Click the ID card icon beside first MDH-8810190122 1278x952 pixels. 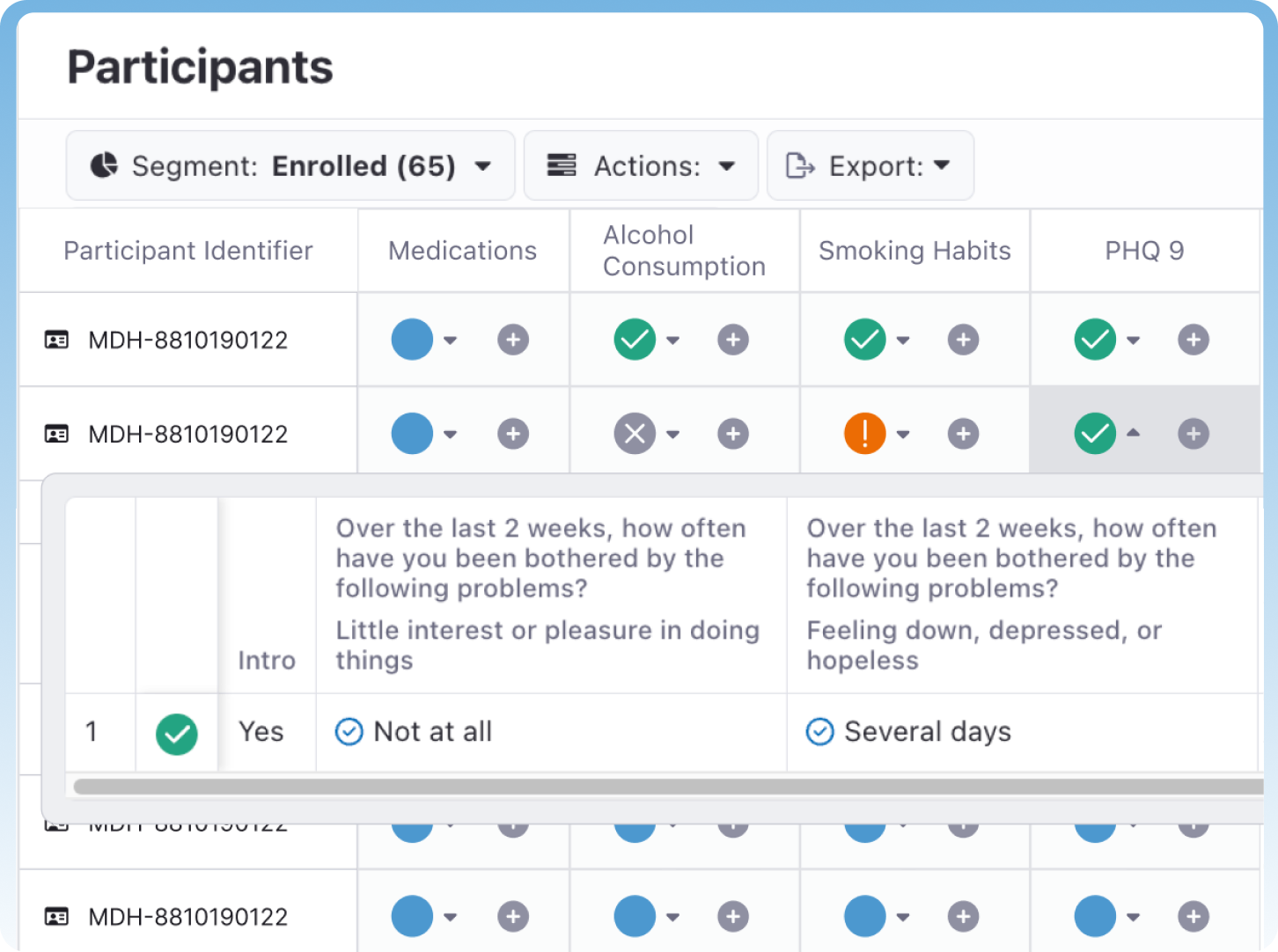pyautogui.click(x=55, y=340)
